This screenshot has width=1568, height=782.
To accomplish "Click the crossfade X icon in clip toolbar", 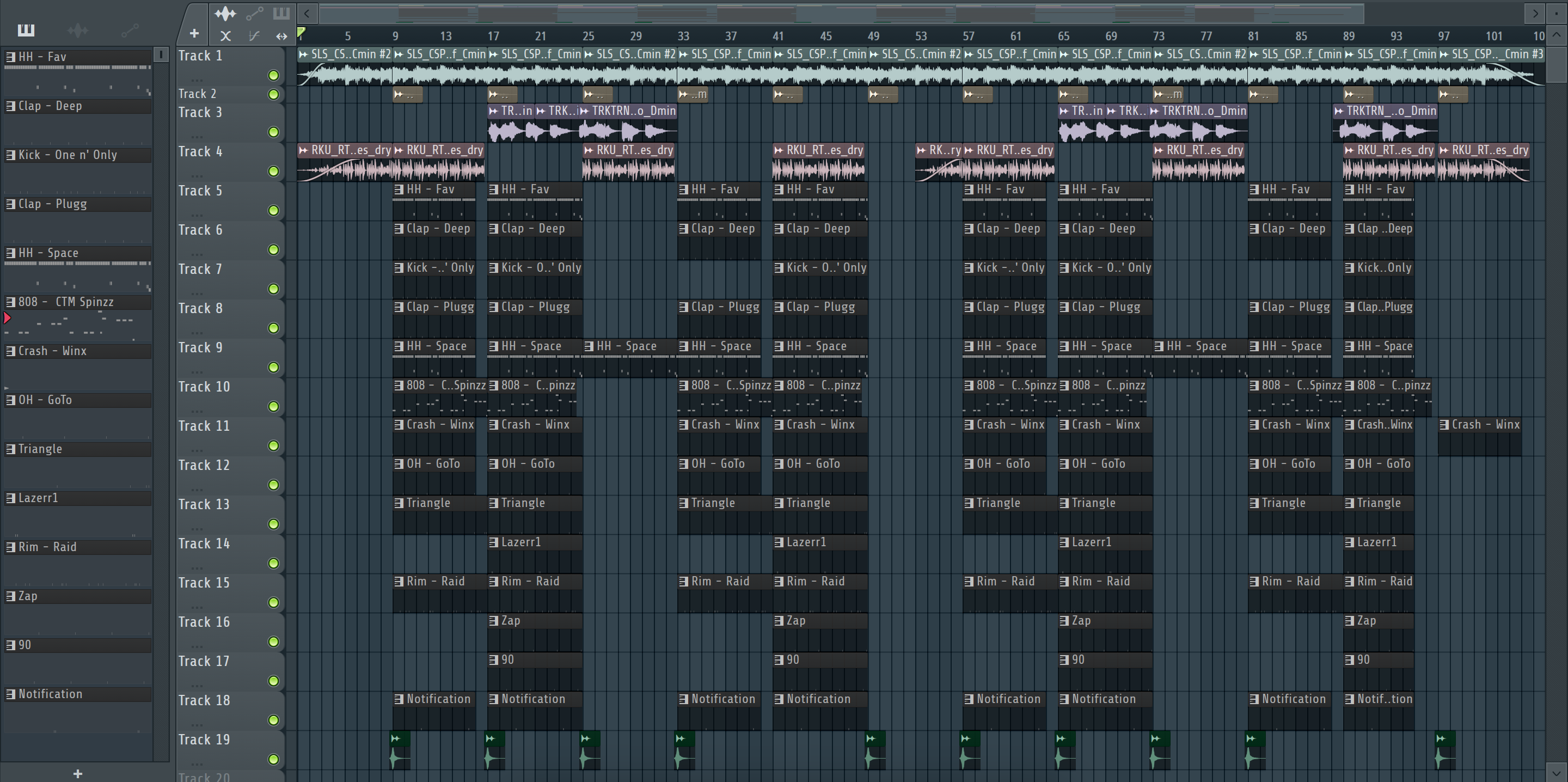I will click(x=225, y=36).
